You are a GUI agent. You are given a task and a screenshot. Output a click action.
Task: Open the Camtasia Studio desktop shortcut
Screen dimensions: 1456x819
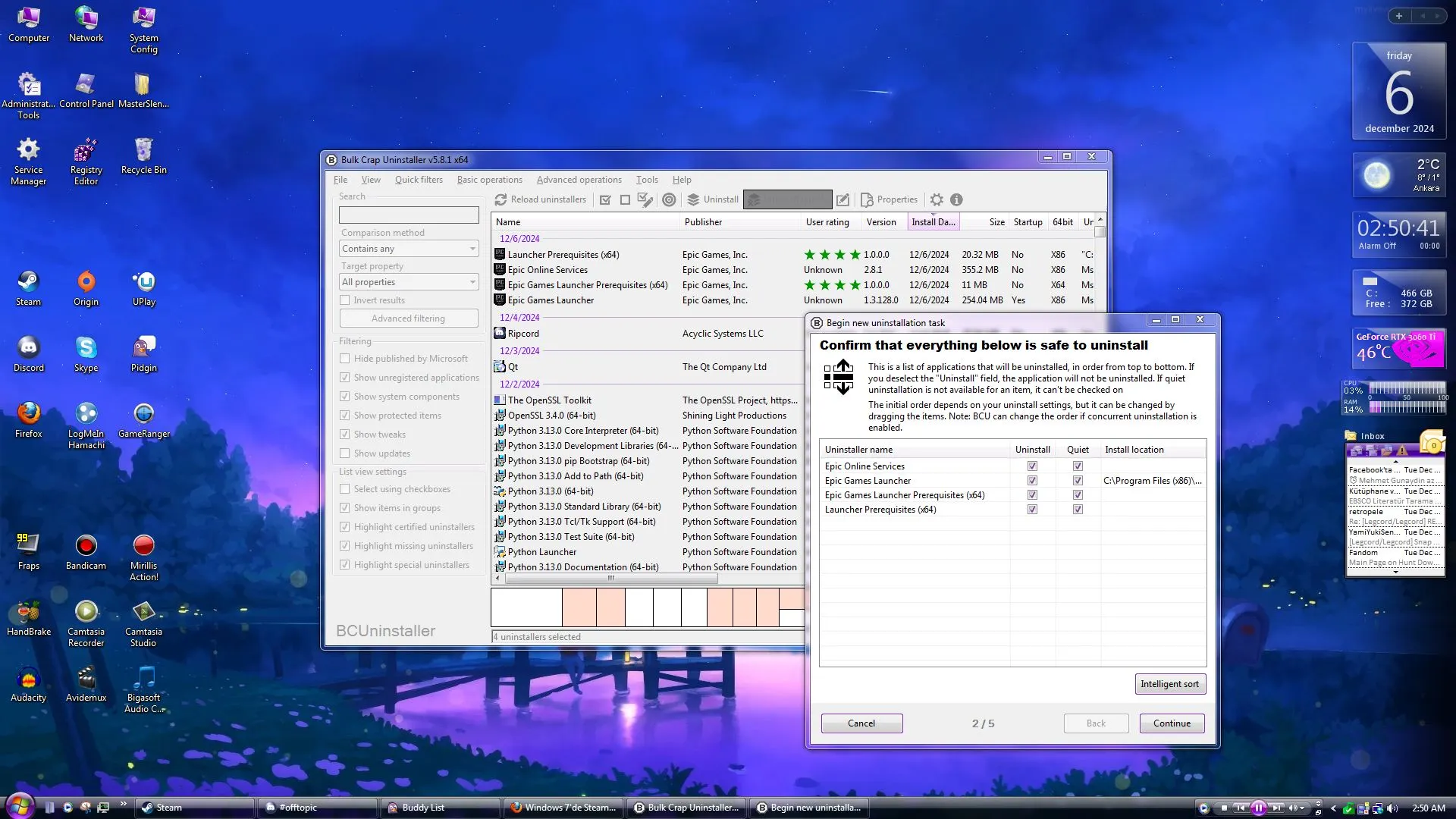click(x=143, y=624)
